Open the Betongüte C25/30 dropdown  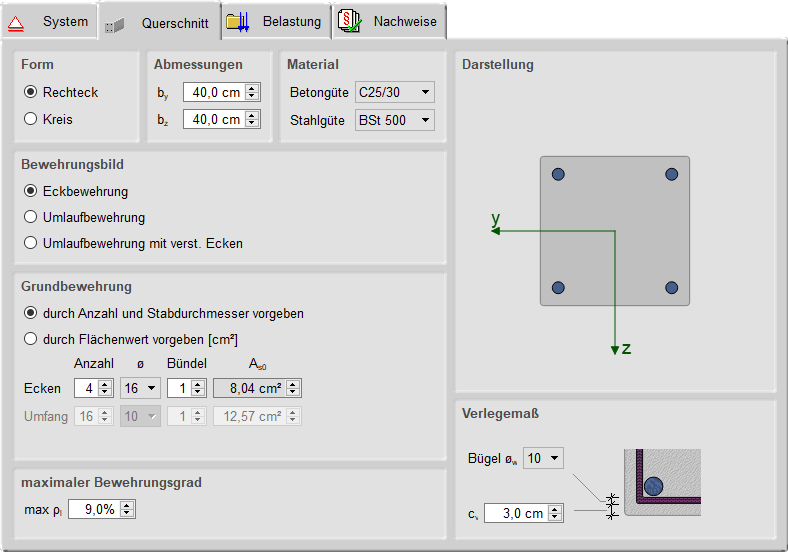click(426, 93)
